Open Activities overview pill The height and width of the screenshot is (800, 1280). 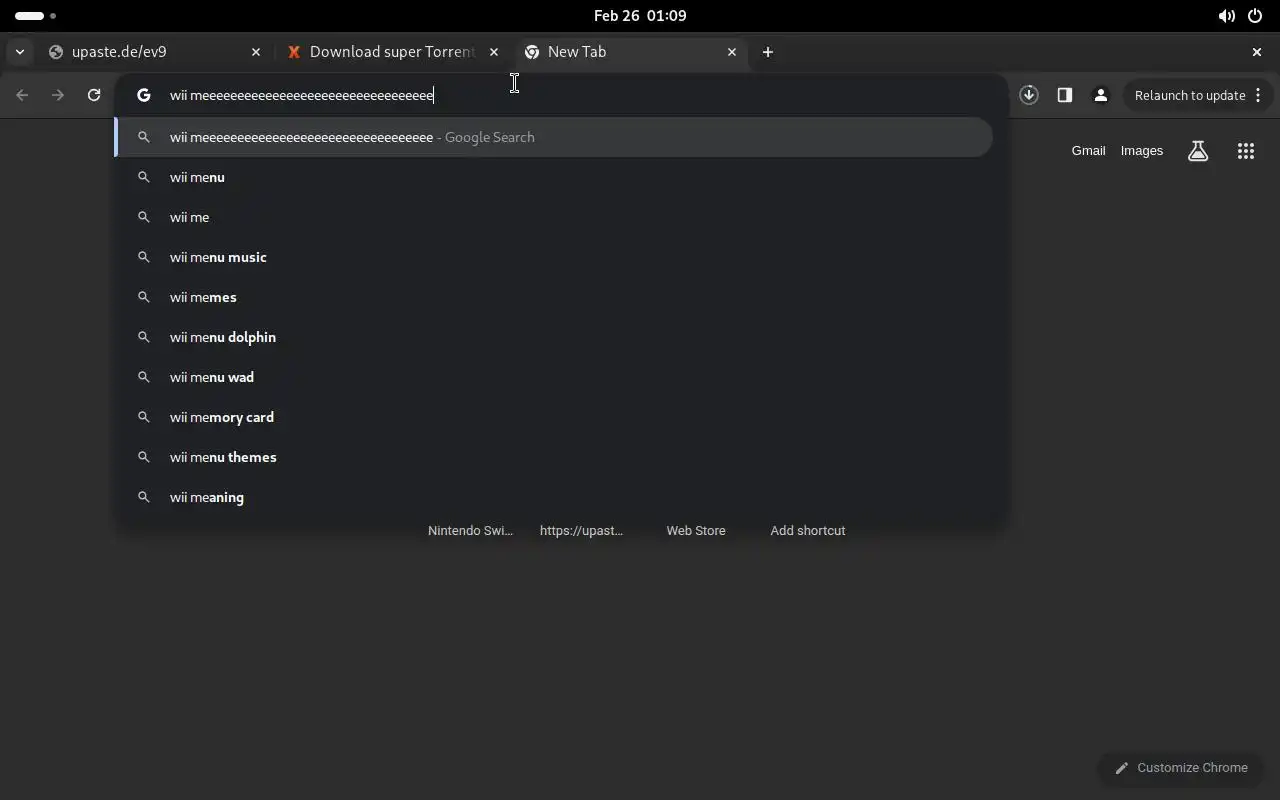[x=36, y=16]
